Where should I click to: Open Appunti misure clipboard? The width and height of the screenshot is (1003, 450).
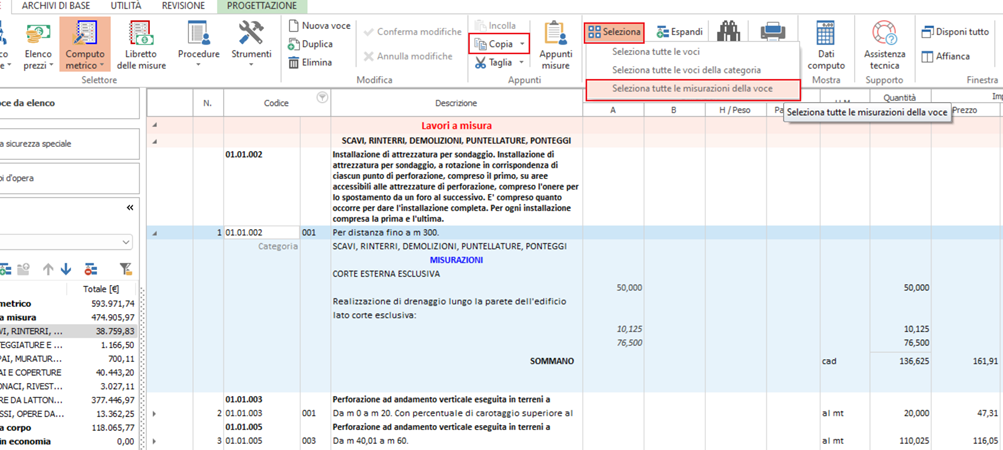click(555, 44)
